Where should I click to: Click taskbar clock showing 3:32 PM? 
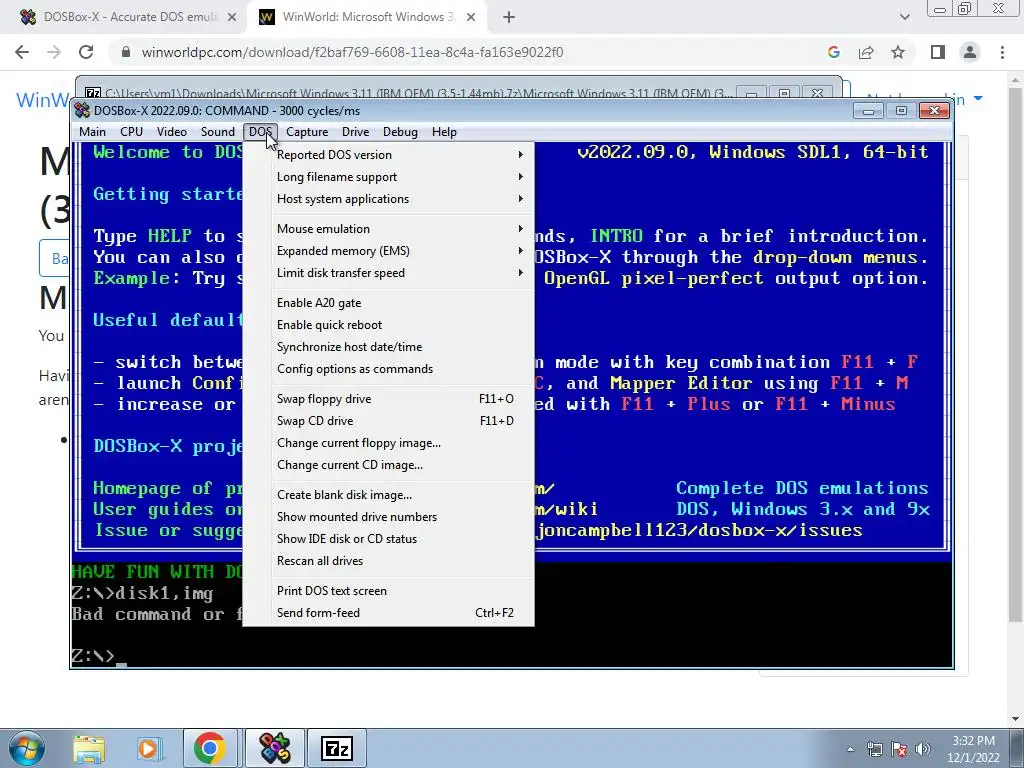click(x=973, y=749)
